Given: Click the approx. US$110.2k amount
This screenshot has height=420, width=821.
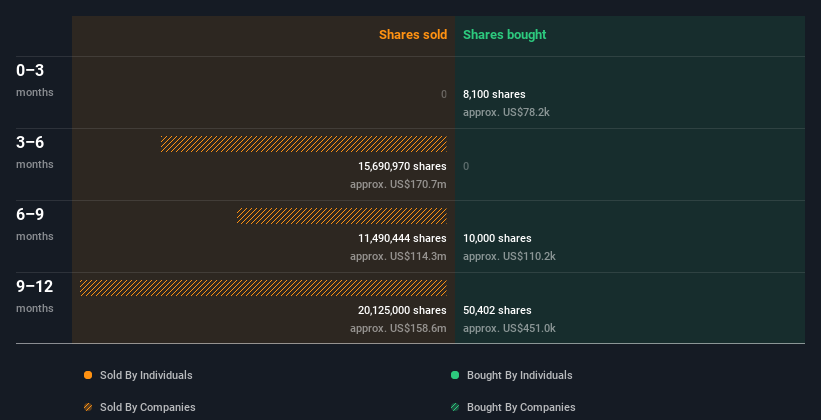Looking at the screenshot, I should click(x=509, y=256).
